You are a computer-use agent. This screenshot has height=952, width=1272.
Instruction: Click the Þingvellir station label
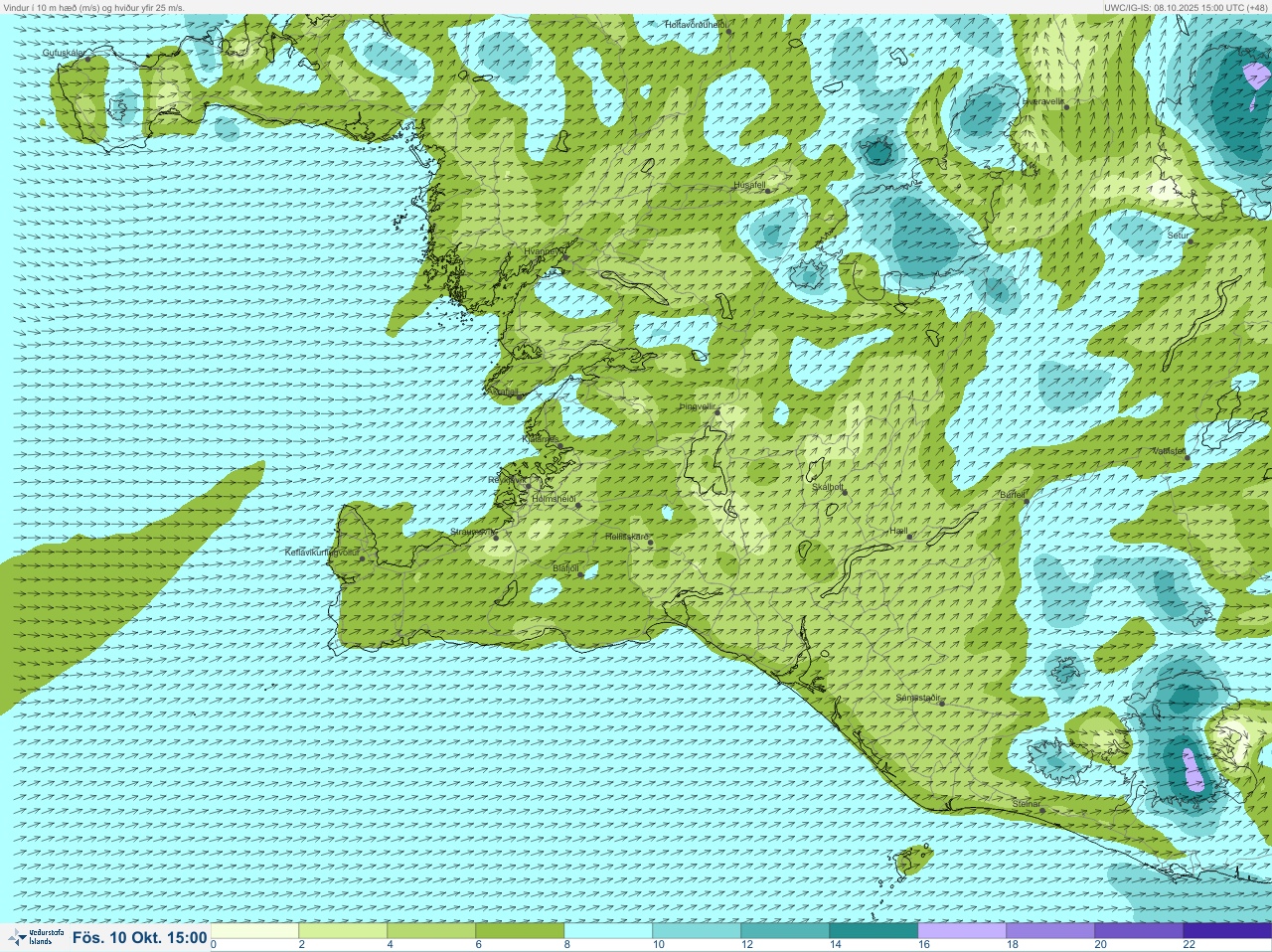point(698,406)
